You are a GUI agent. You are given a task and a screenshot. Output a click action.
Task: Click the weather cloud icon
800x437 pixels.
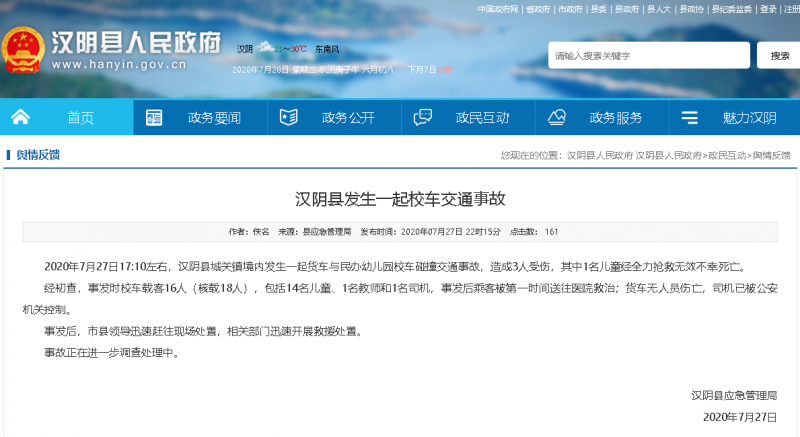266,48
